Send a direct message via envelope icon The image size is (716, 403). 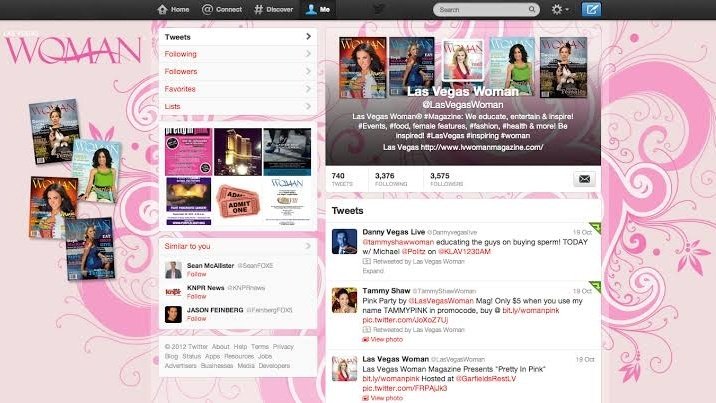click(584, 179)
